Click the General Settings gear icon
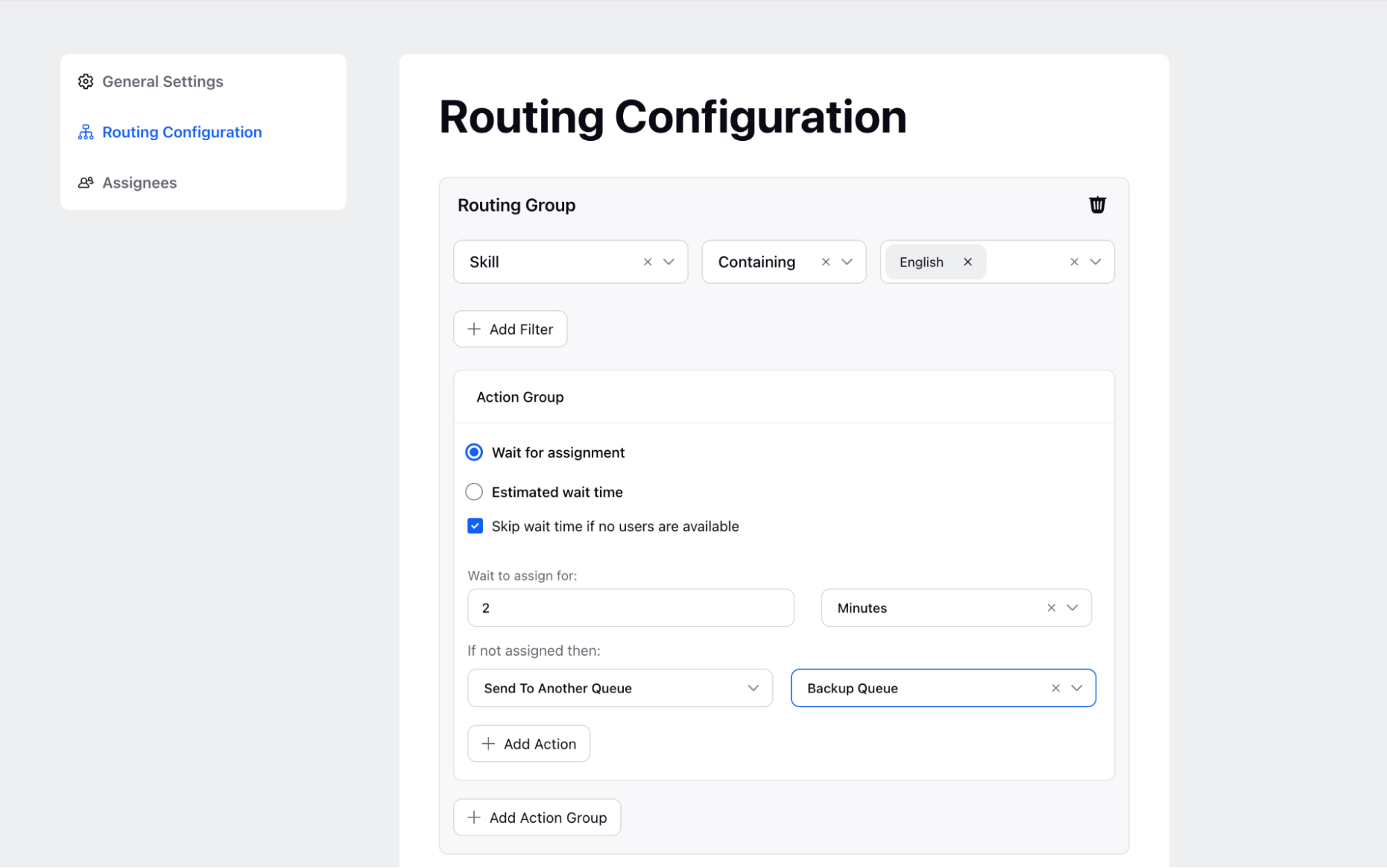The width and height of the screenshot is (1387, 868). tap(85, 82)
